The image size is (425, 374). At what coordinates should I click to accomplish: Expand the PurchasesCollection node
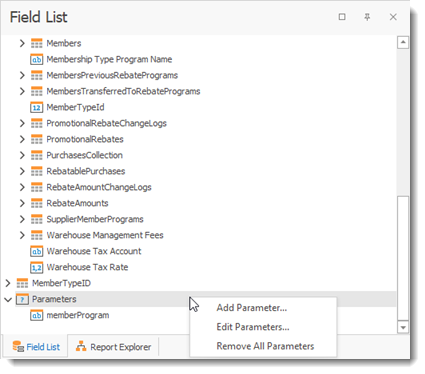(22, 155)
